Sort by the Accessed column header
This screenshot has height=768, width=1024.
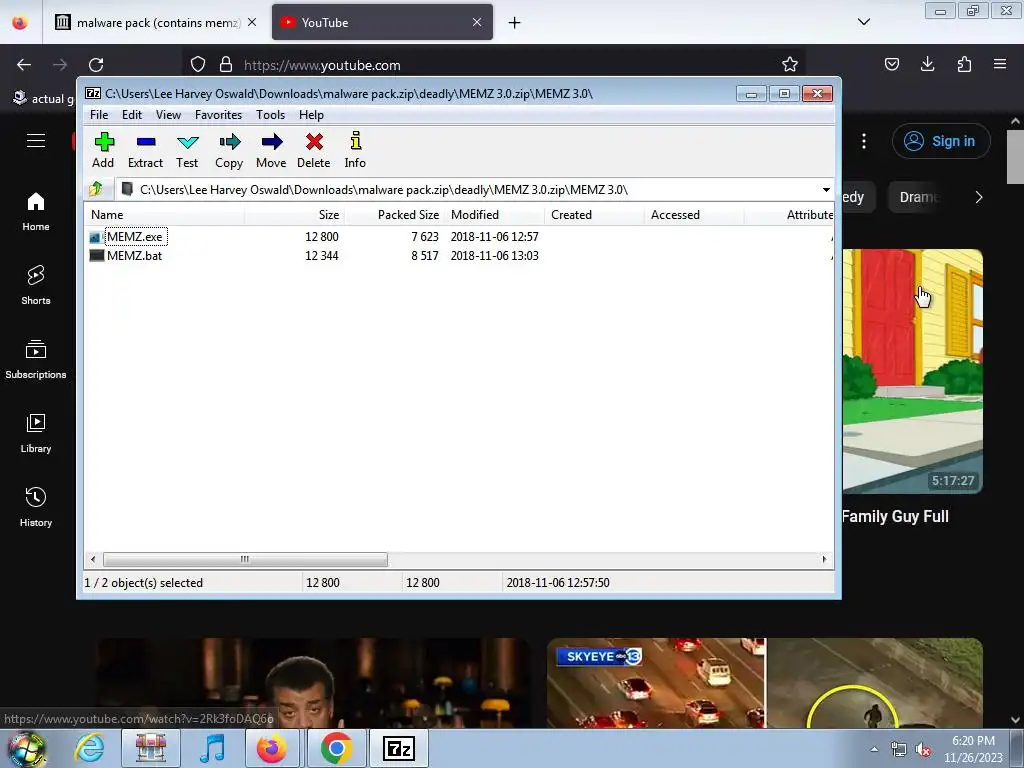tap(694, 215)
